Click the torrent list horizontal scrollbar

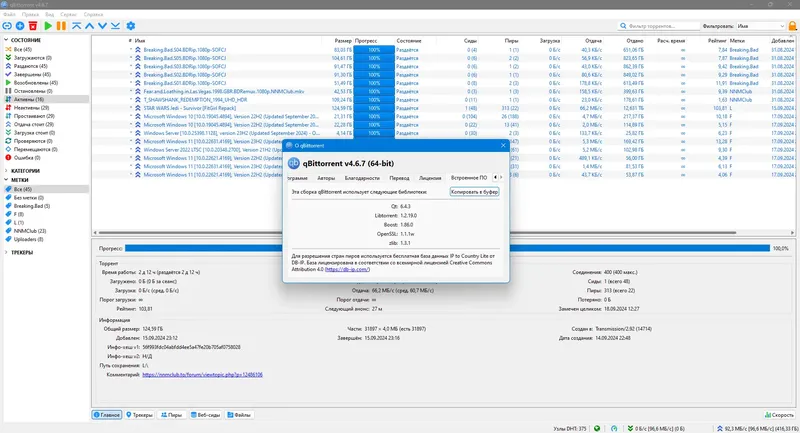[x=418, y=233]
